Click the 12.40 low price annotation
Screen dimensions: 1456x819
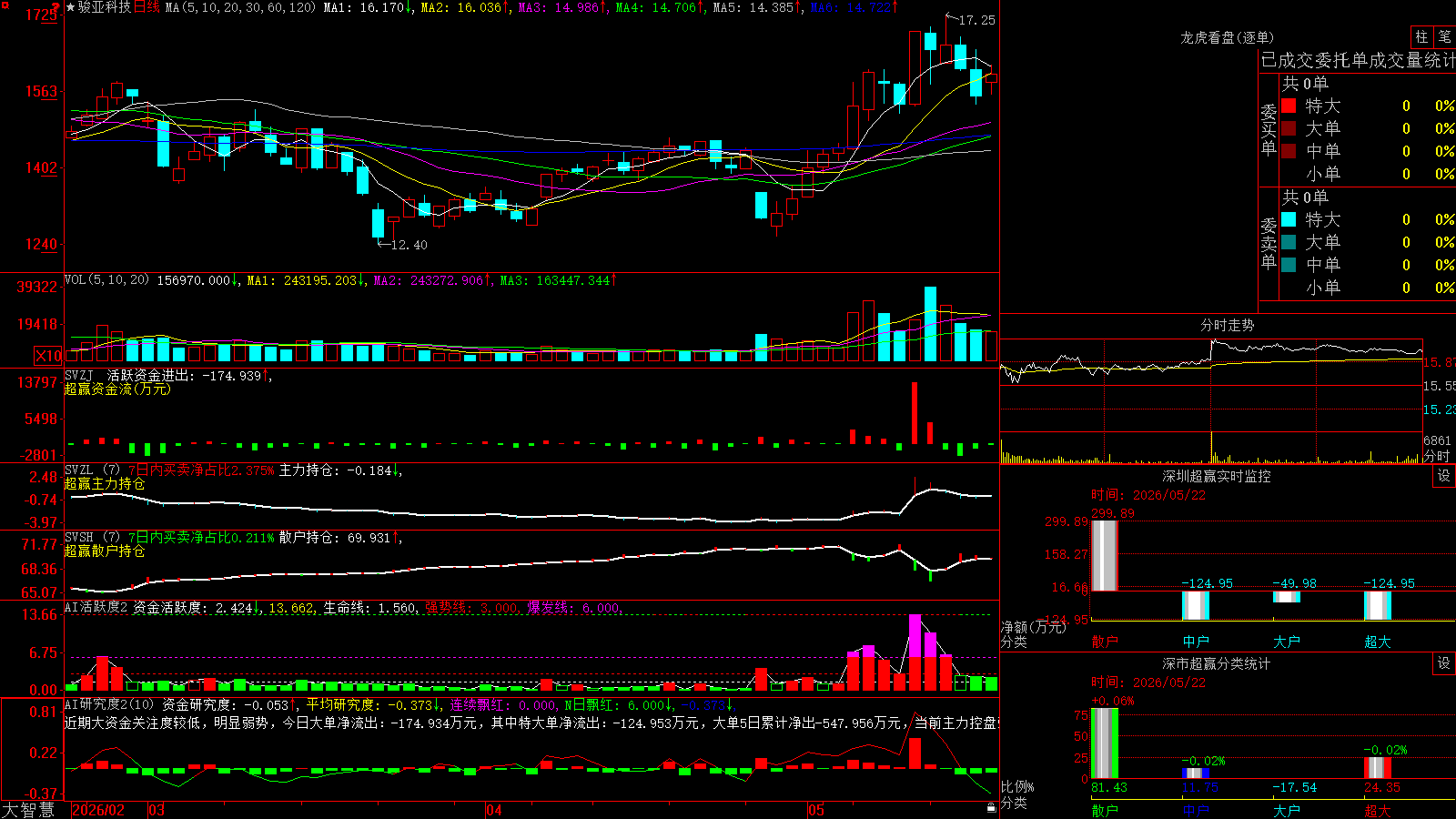point(409,245)
